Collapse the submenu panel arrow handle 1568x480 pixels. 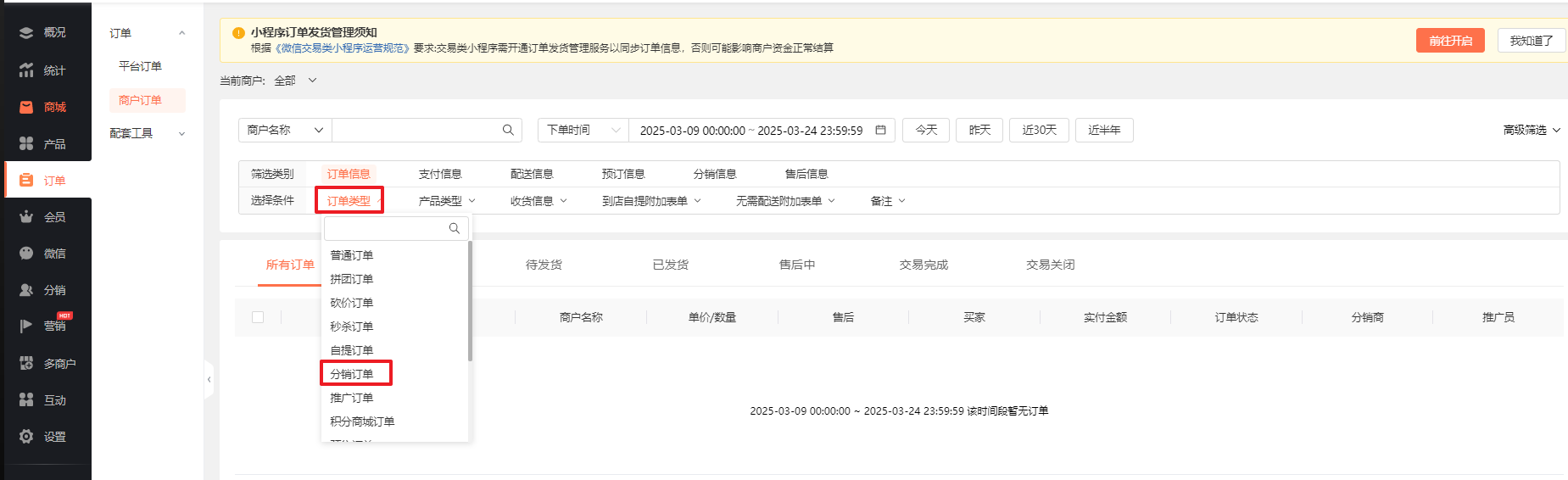click(x=209, y=379)
